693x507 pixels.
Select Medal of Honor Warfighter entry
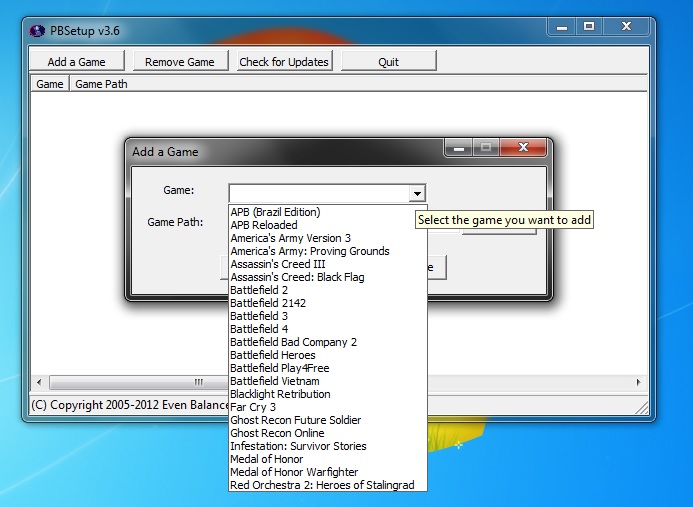327,472
